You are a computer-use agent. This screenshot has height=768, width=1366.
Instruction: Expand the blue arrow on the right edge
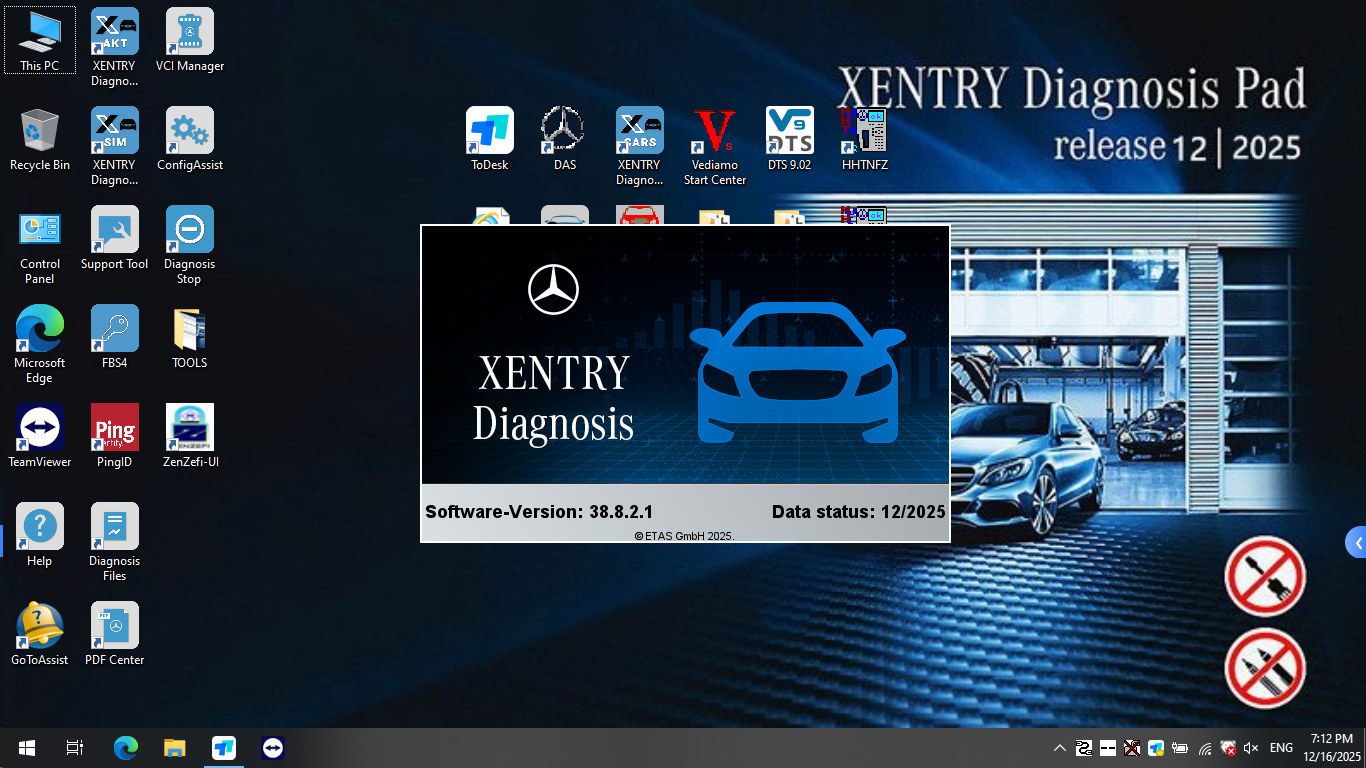pos(1357,542)
